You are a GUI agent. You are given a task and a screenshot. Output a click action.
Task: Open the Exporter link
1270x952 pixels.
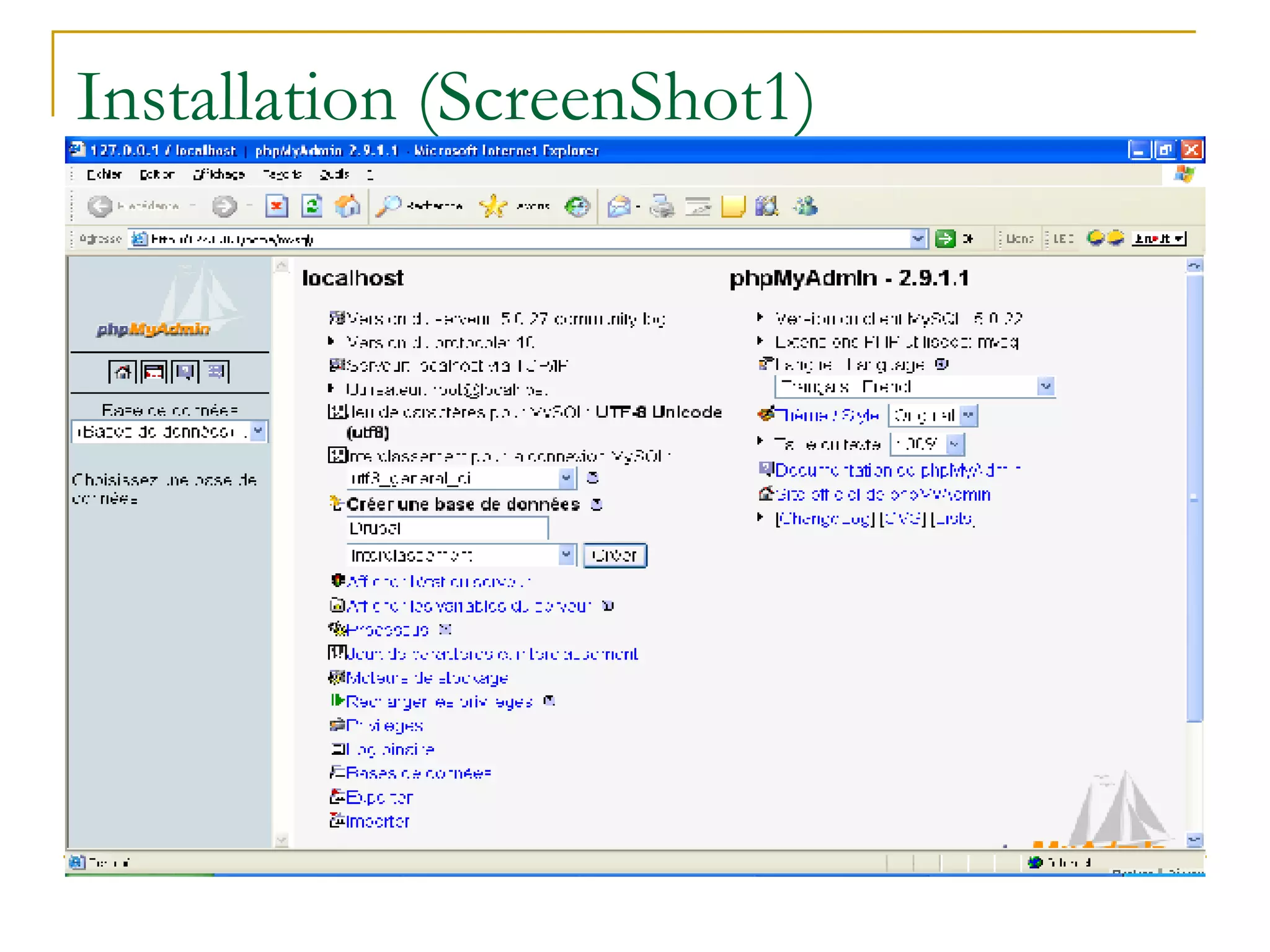click(379, 798)
